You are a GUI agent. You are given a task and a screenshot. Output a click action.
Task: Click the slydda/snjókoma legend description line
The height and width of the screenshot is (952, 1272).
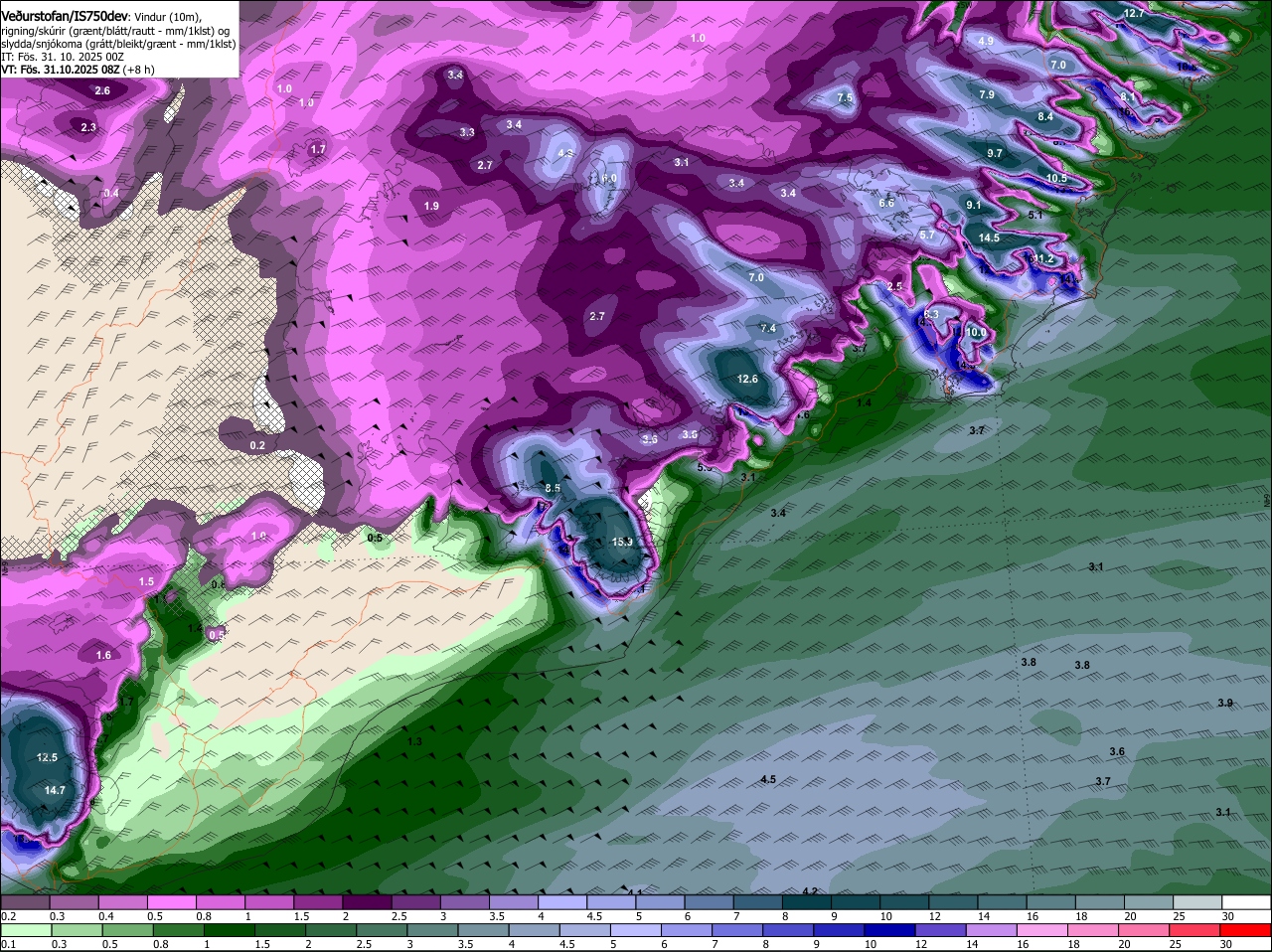point(118,44)
